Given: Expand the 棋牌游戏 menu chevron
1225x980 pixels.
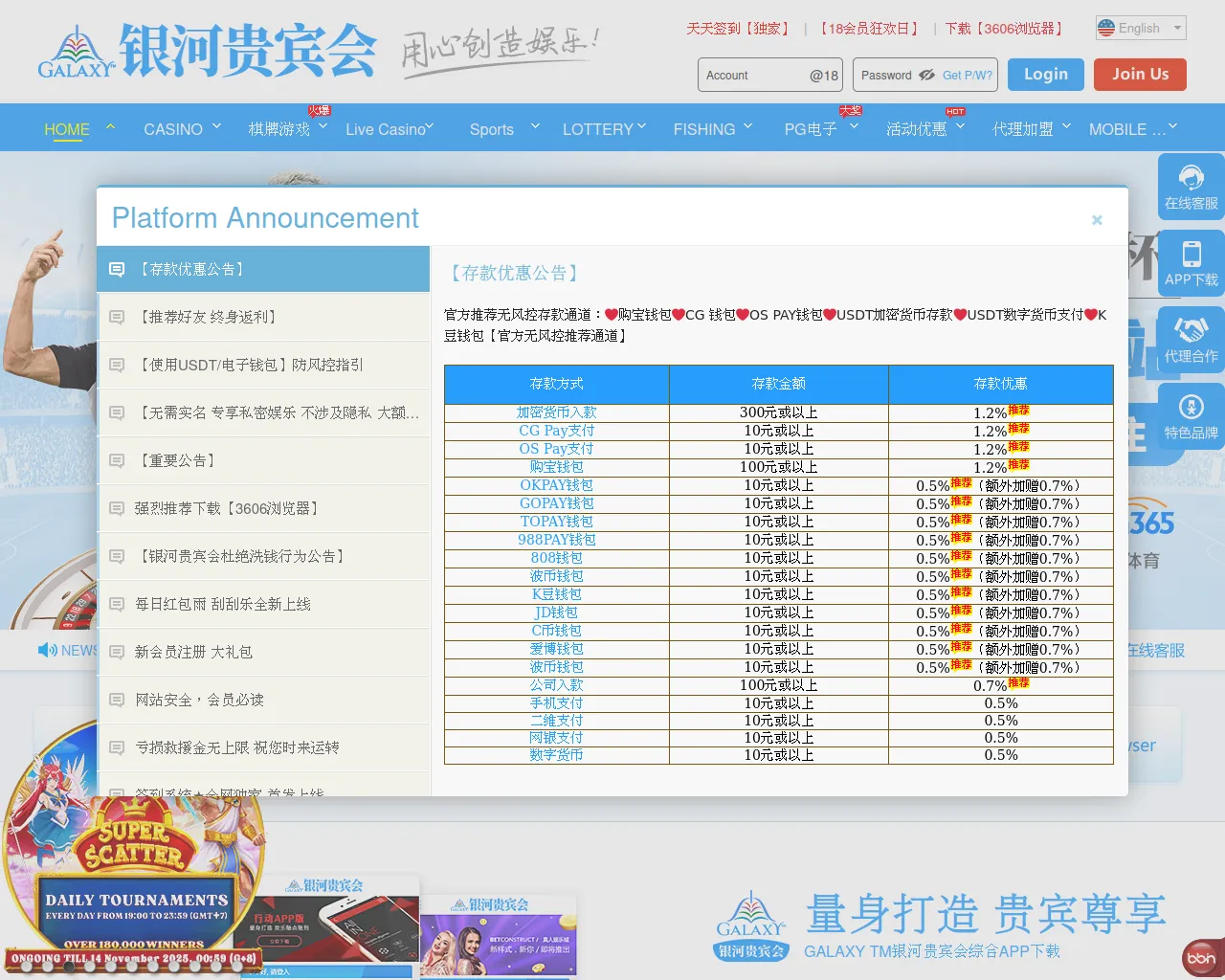Looking at the screenshot, I should pos(323,125).
